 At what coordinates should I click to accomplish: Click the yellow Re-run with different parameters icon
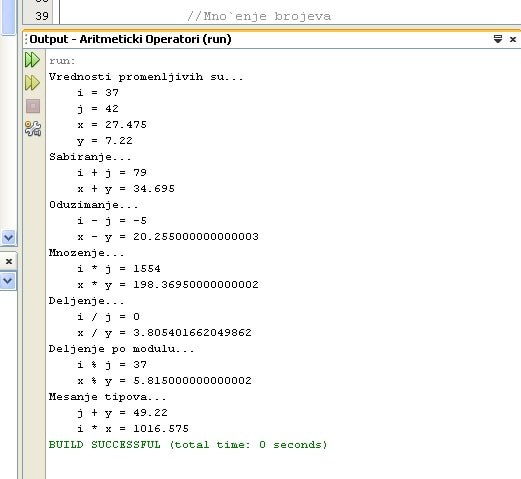[32, 83]
